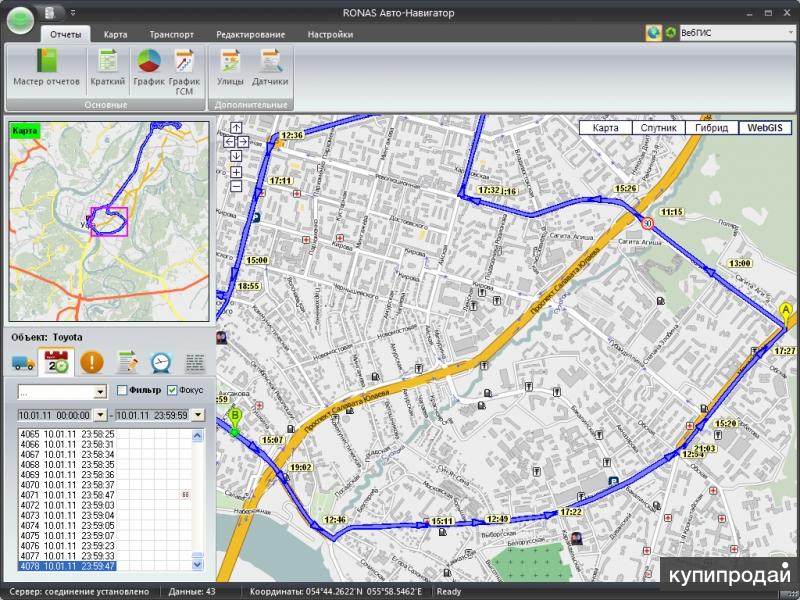Click the green Карта label on minimap
800x600 pixels.
[x=24, y=131]
